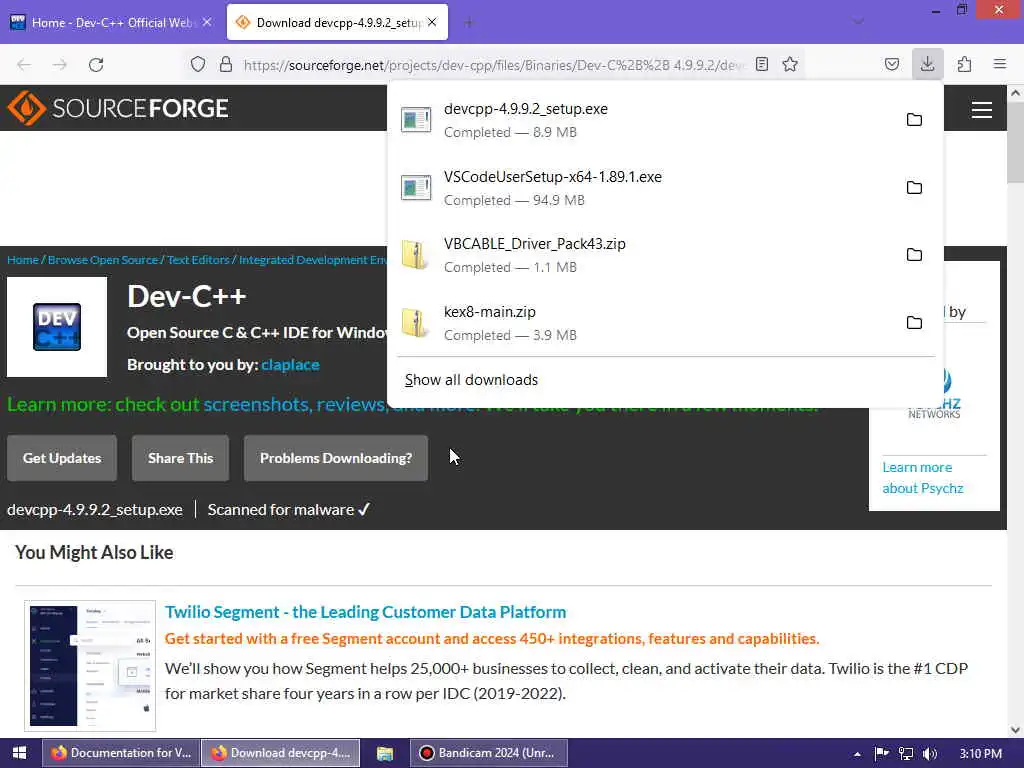Open the Firefox application hamburger menu
The image size is (1024, 768).
[1000, 64]
